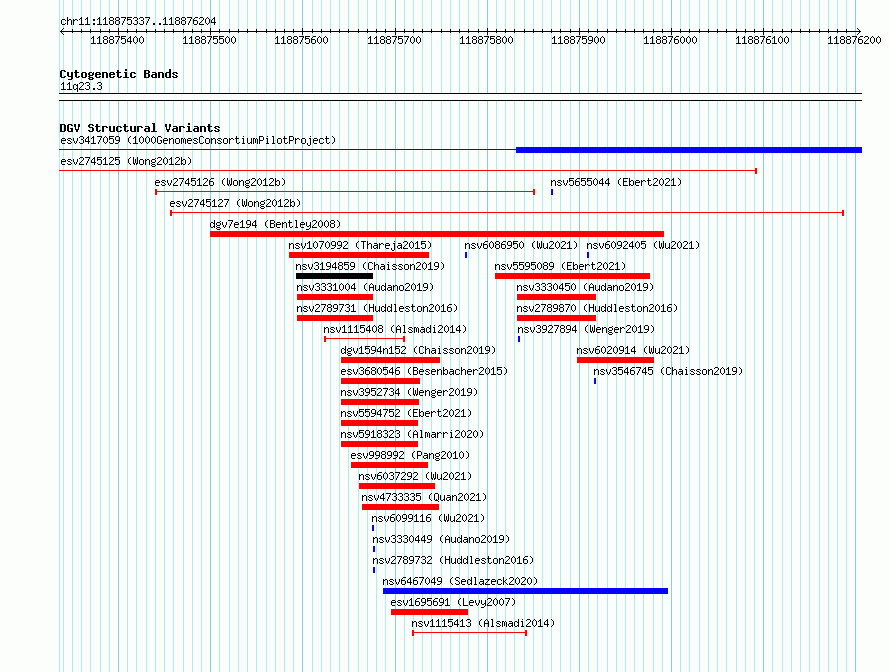Click the DGV Structural Variants heading

140,128
